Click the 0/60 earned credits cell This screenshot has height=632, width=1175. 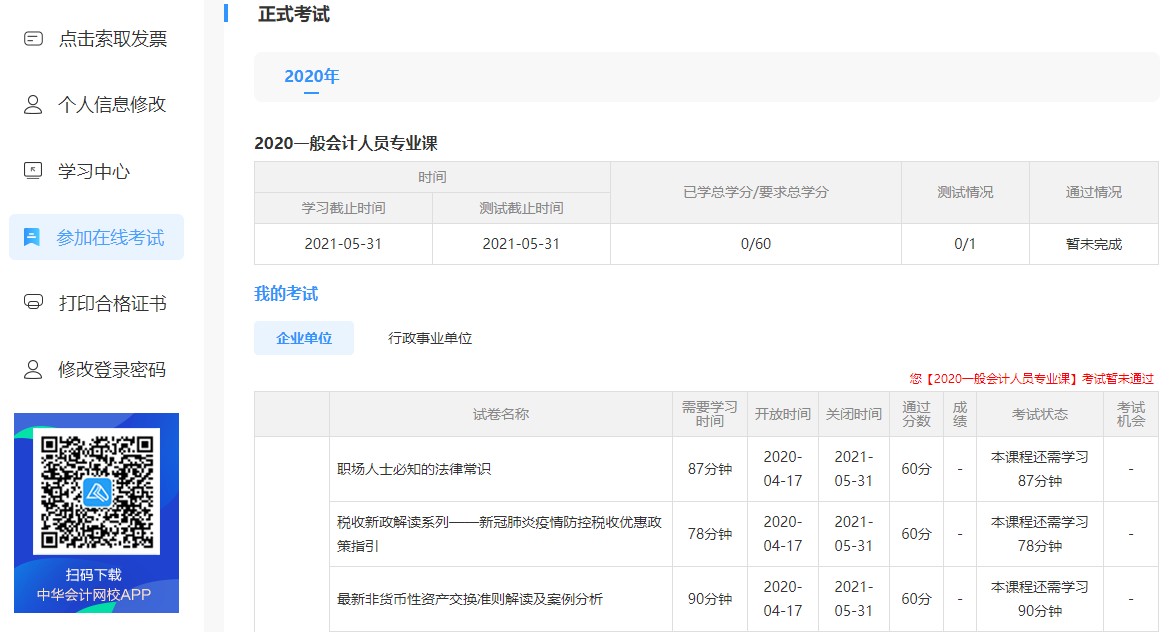(x=755, y=242)
